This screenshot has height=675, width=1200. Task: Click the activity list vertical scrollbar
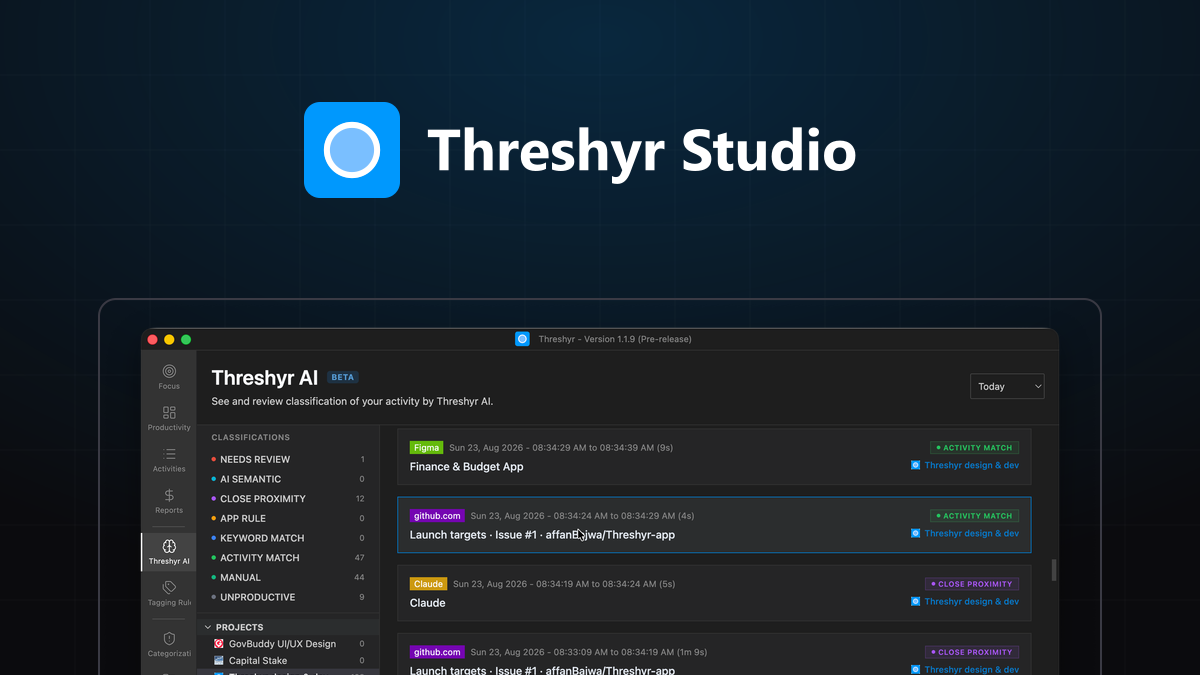[x=1052, y=571]
